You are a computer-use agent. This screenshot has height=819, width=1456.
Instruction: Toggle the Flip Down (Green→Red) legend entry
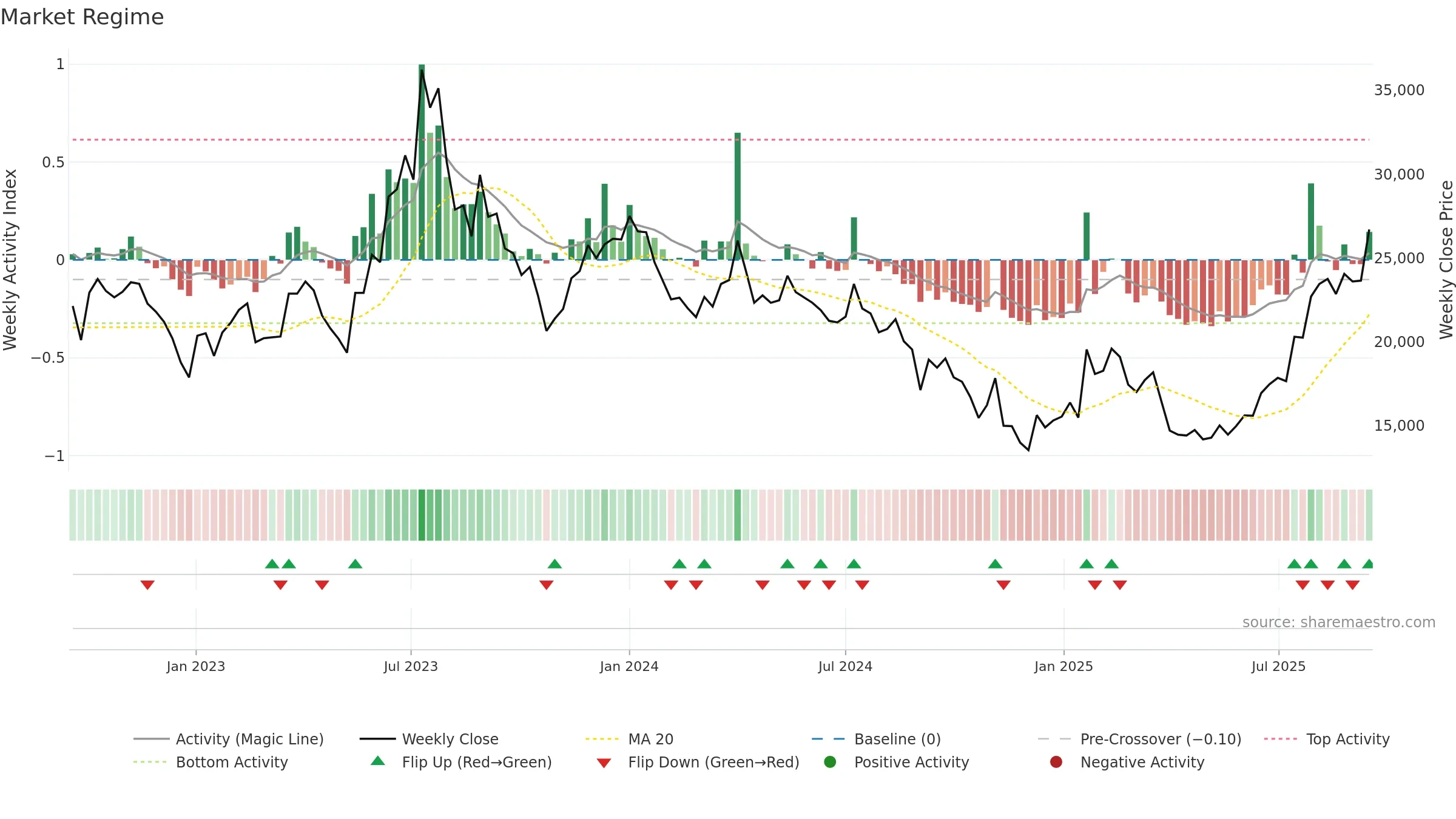[x=698, y=762]
